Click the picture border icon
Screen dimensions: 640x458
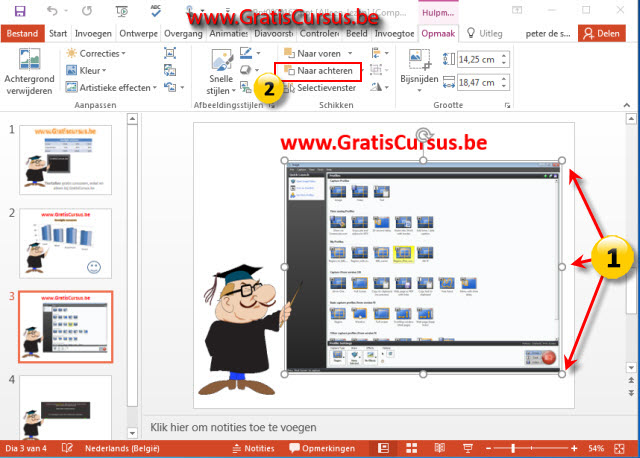246,53
